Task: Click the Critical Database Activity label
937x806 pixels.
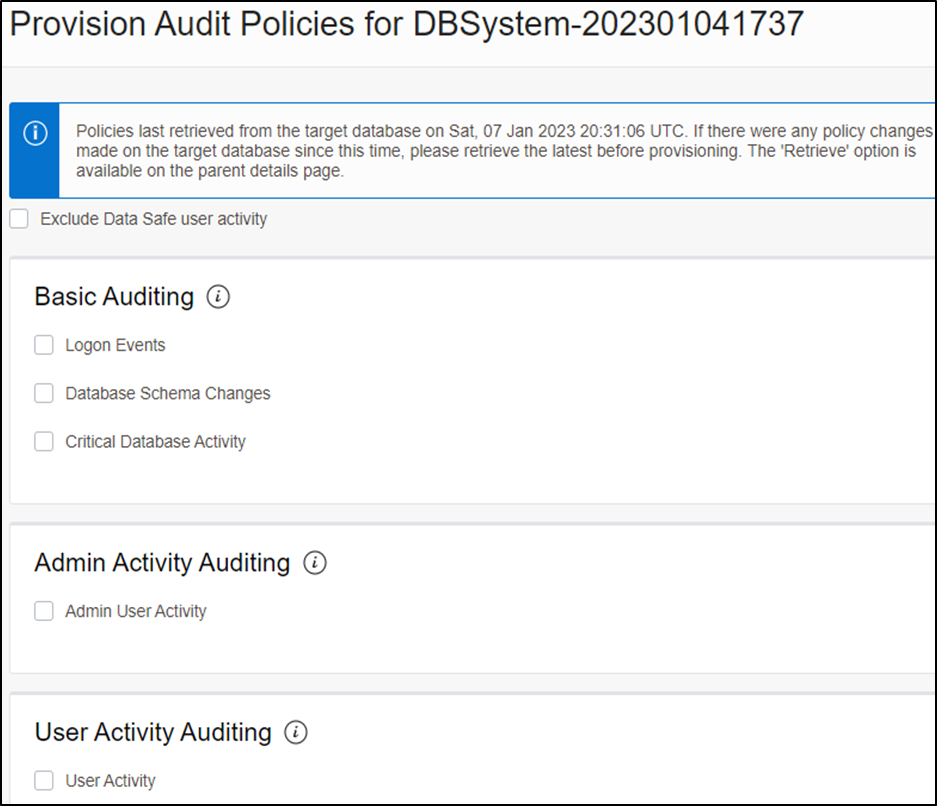Action: coord(155,442)
